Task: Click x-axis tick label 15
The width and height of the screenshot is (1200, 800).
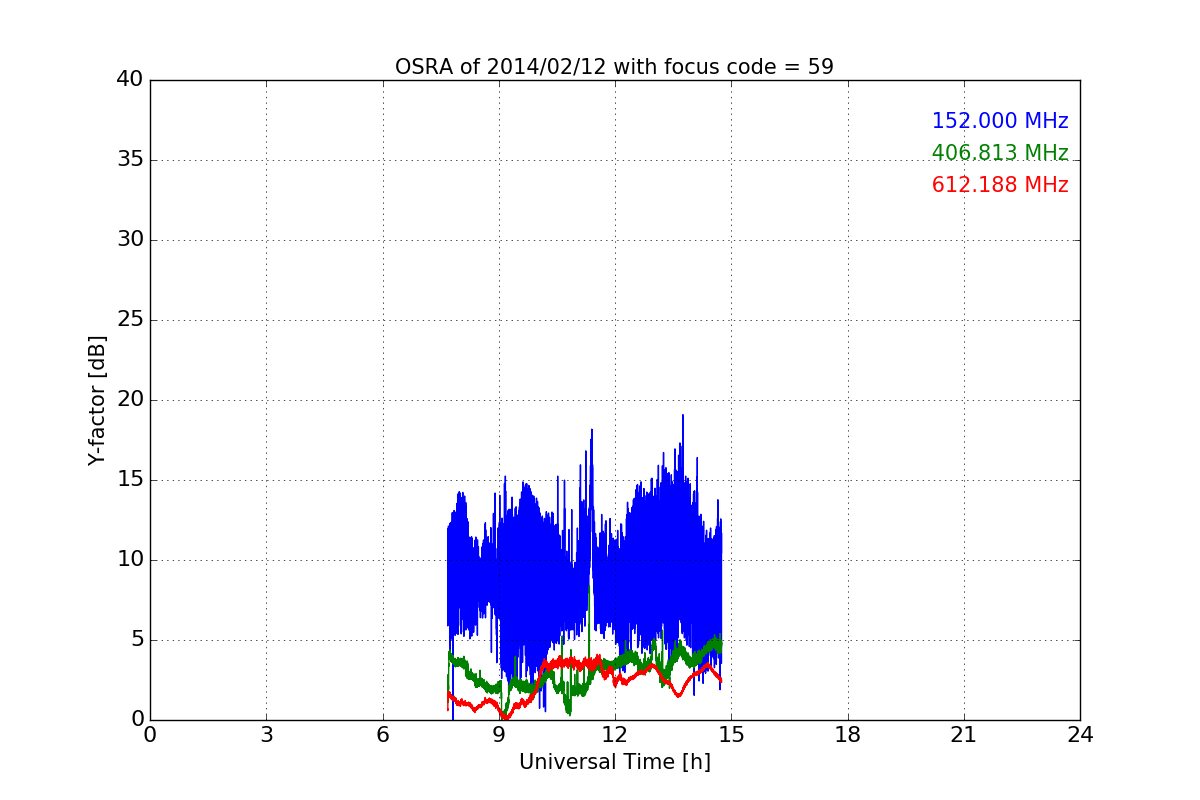Action: [731, 735]
